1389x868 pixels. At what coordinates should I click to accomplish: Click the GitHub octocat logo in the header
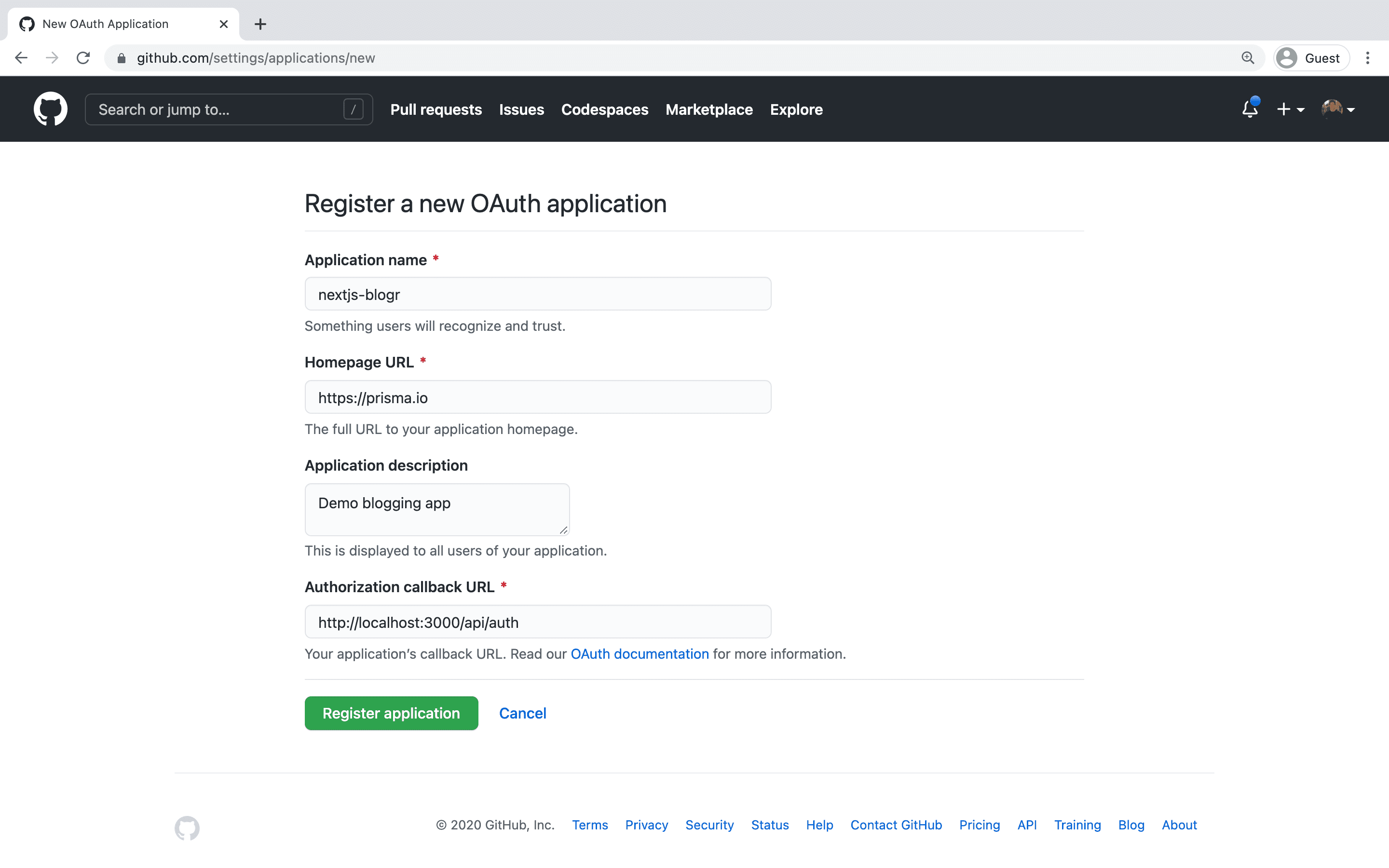(51, 109)
